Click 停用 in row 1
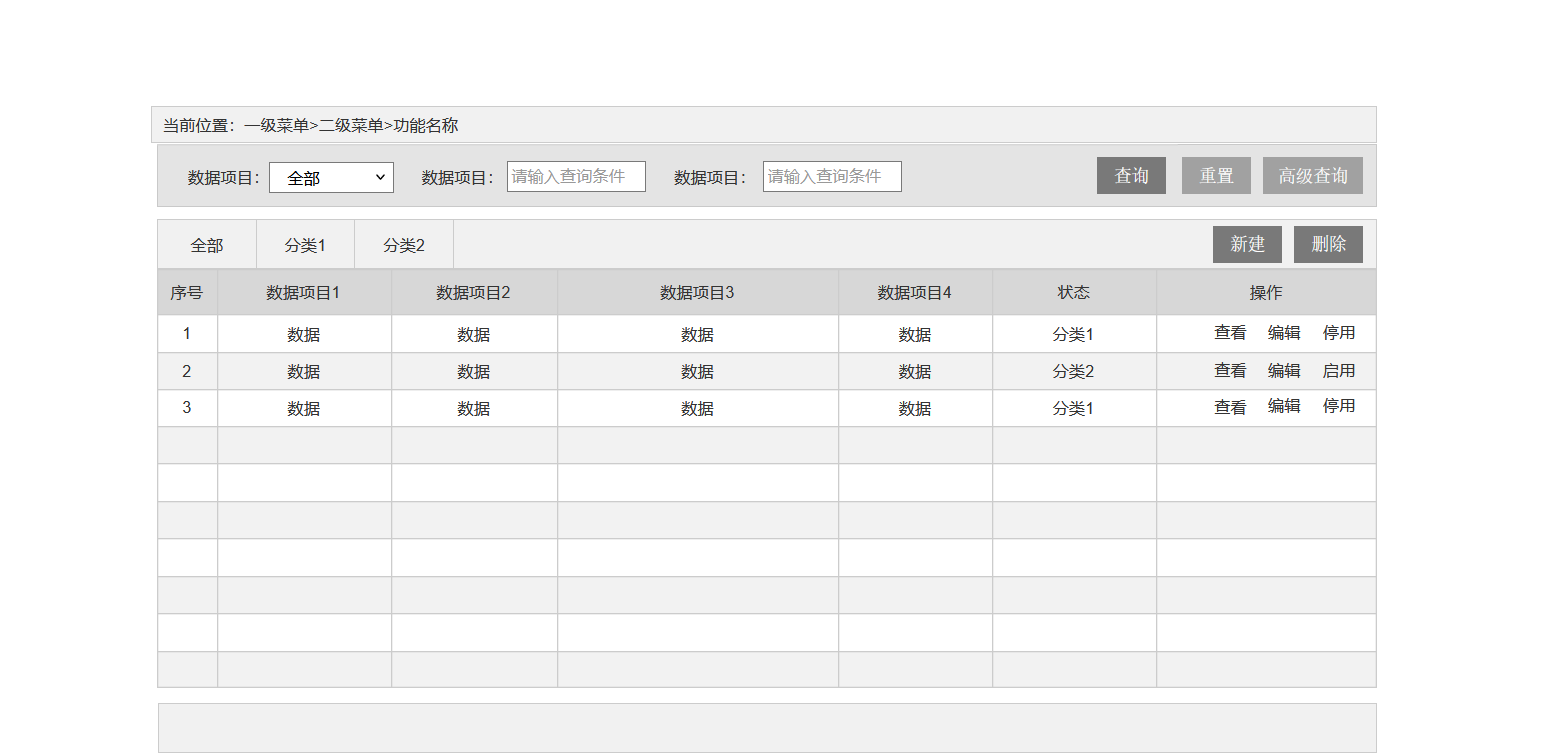 coord(1339,333)
